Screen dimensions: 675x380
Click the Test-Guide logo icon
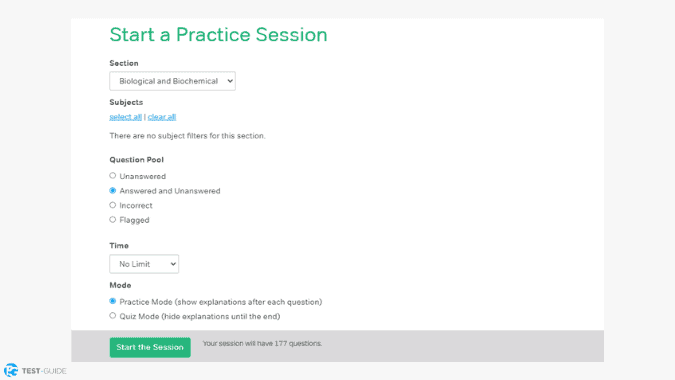pyautogui.click(x=11, y=370)
